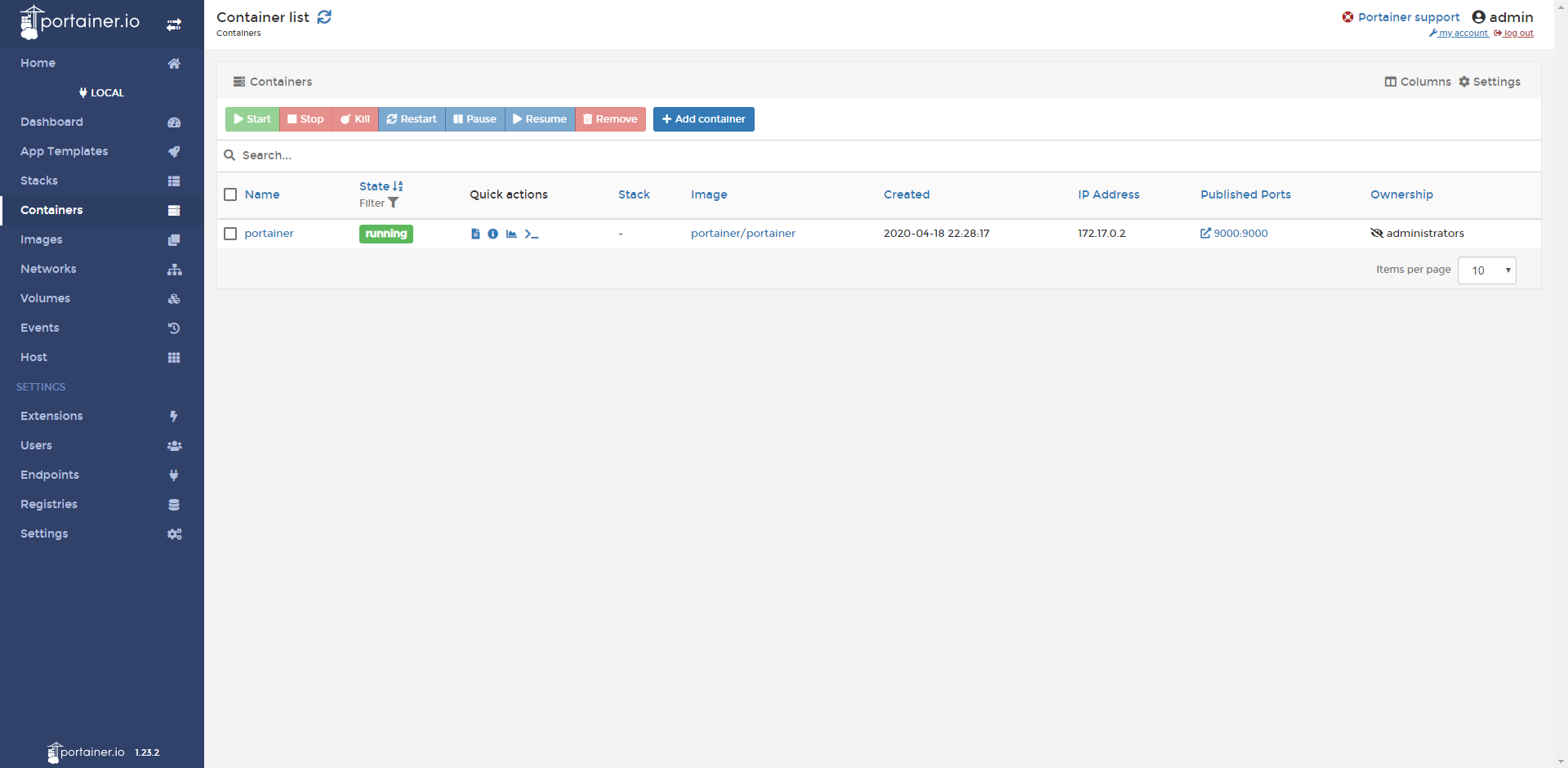Viewport: 1568px width, 768px height.
Task: Click the Images clone icon
Action: 174,239
